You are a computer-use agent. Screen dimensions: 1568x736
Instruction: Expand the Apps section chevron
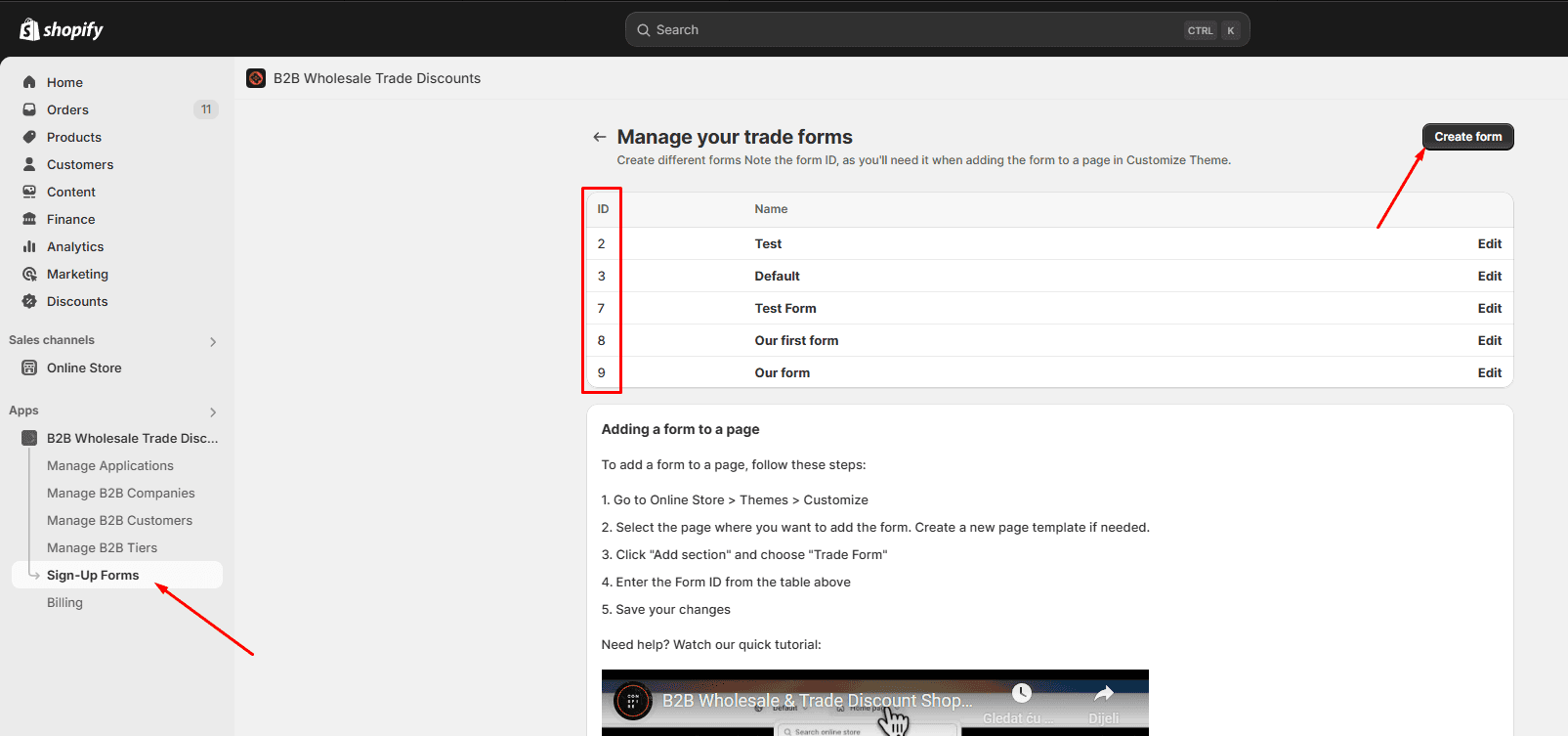[x=213, y=411]
